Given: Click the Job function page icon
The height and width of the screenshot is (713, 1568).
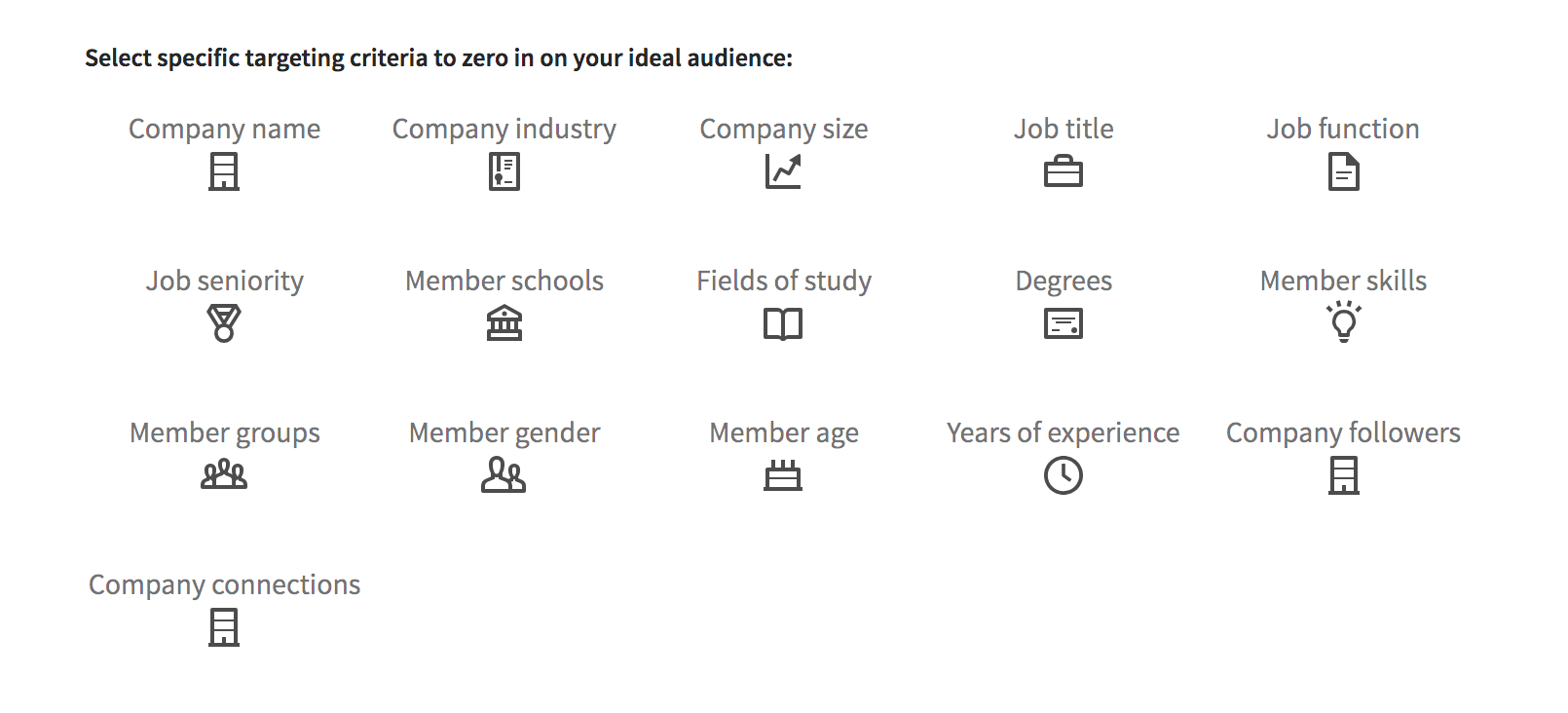Looking at the screenshot, I should (1343, 172).
